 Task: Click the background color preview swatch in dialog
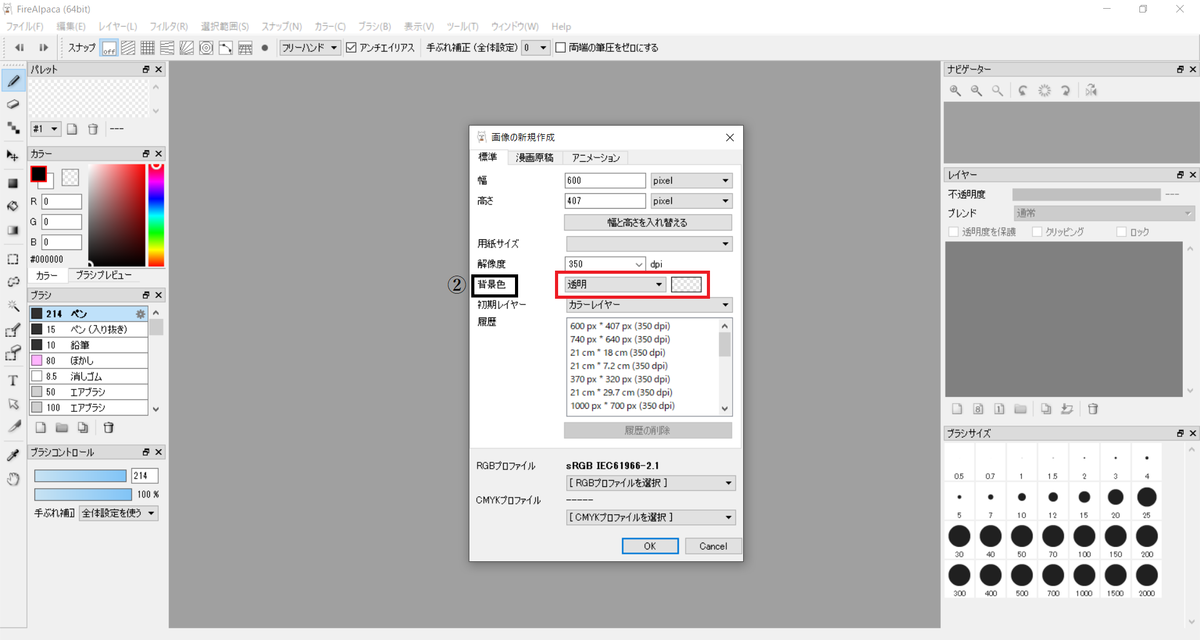686,284
